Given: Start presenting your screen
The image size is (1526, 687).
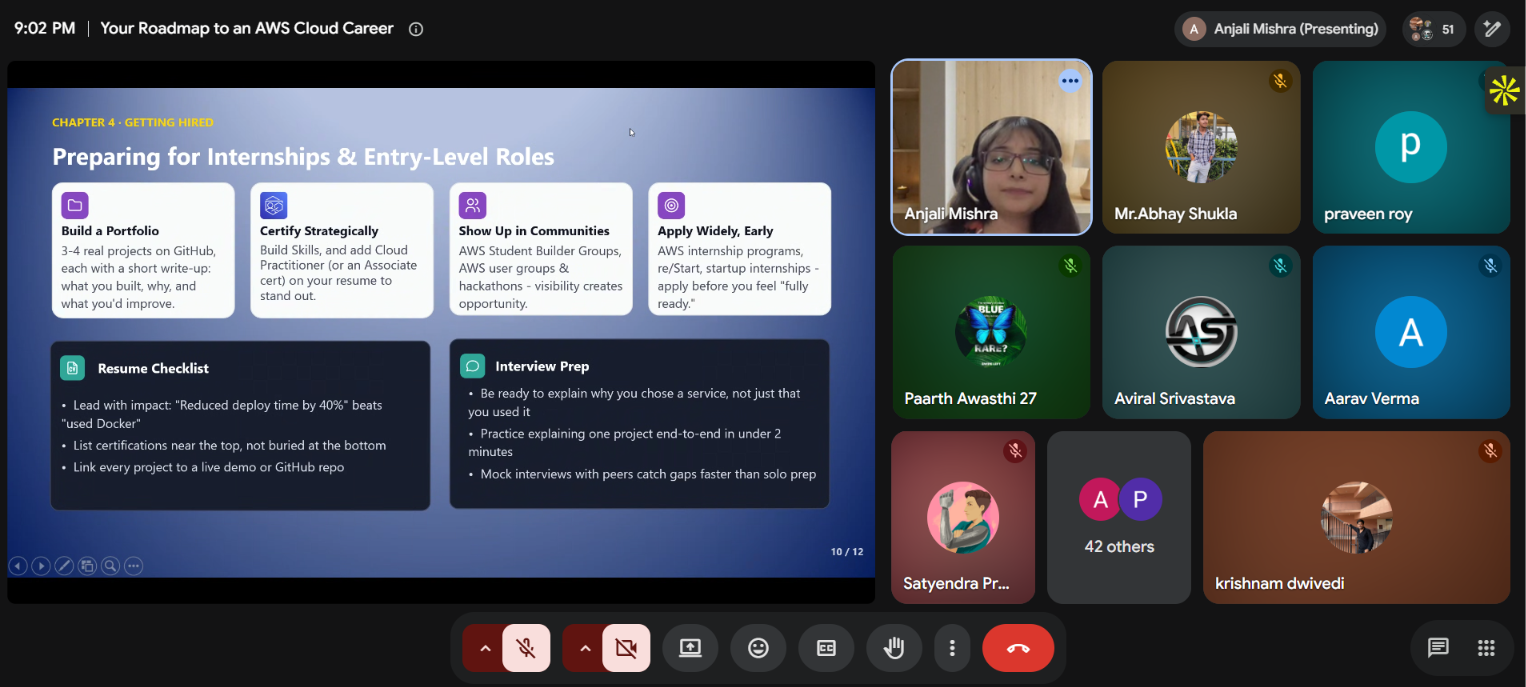Looking at the screenshot, I should (x=690, y=648).
